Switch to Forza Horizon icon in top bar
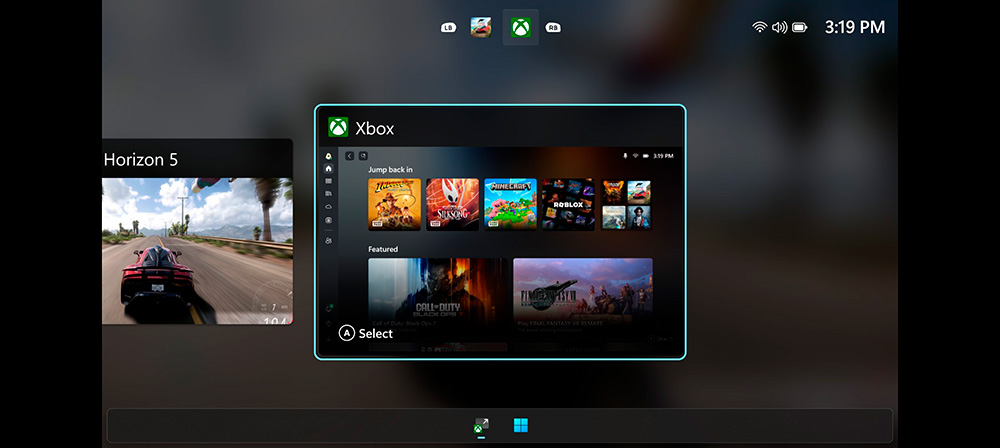Screen dimensions: 1000x448 click(x=481, y=27)
